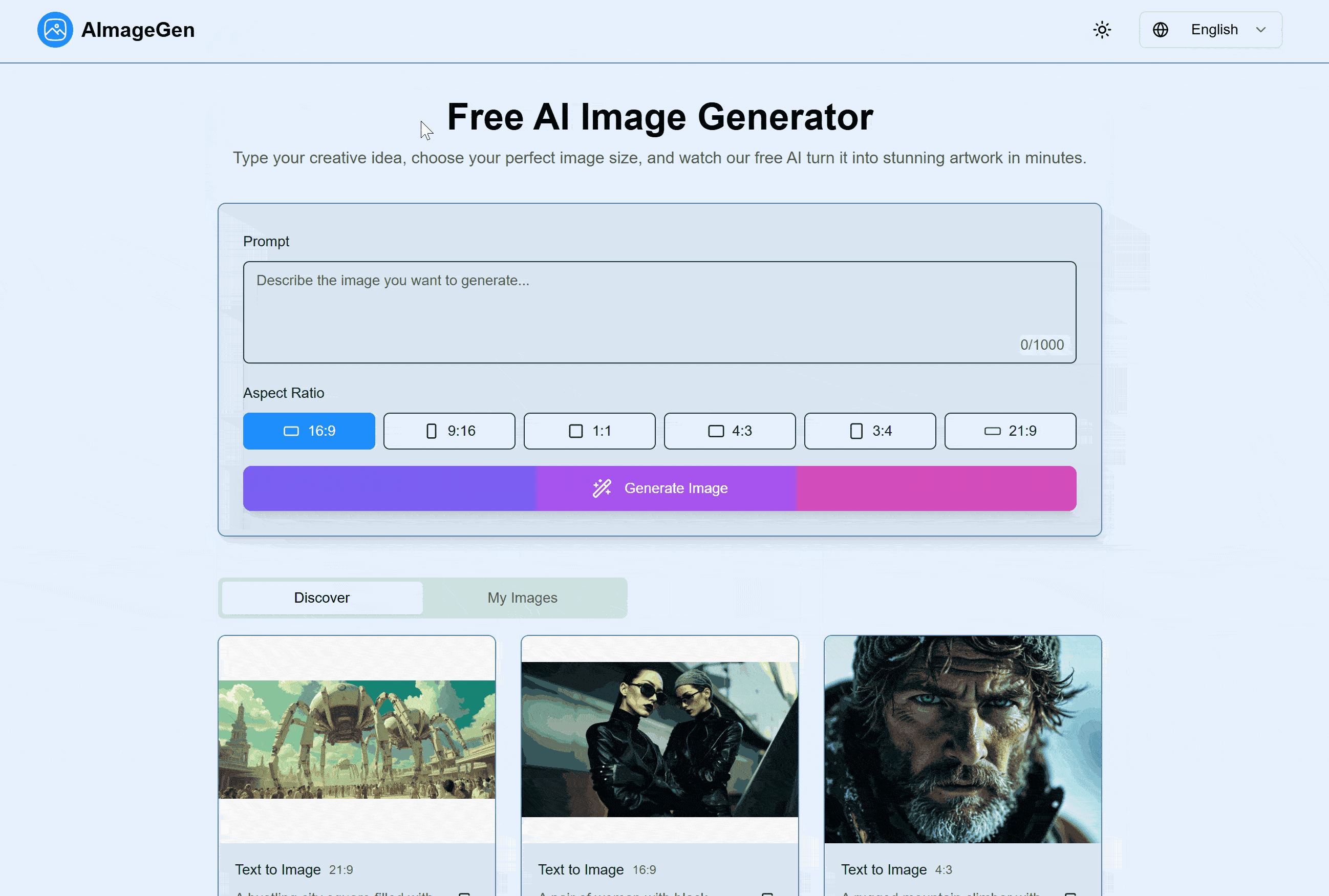Toggle the light/dark theme sun icon
The width and height of the screenshot is (1329, 896).
1102,30
